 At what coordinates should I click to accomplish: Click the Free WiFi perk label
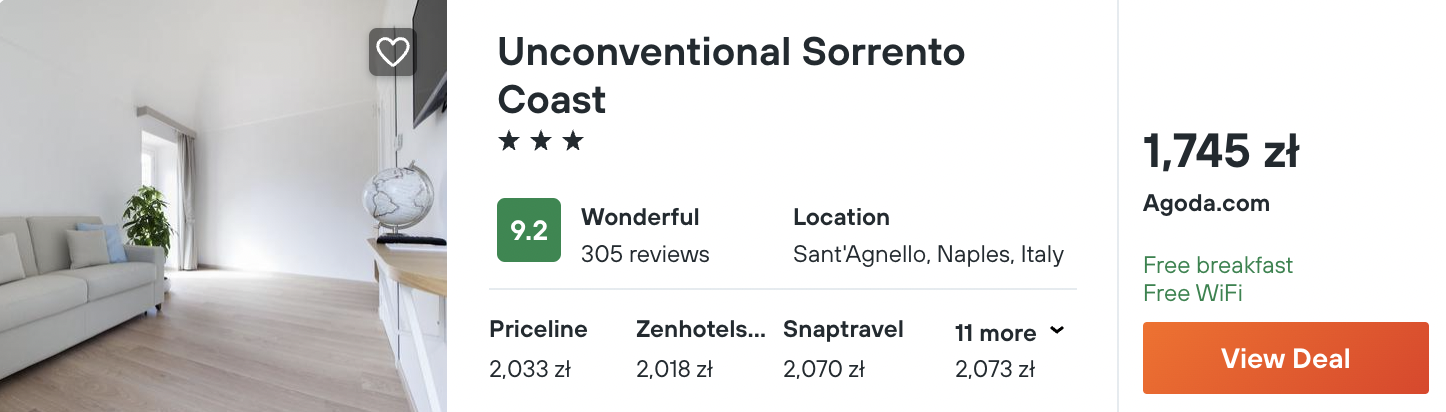1193,293
